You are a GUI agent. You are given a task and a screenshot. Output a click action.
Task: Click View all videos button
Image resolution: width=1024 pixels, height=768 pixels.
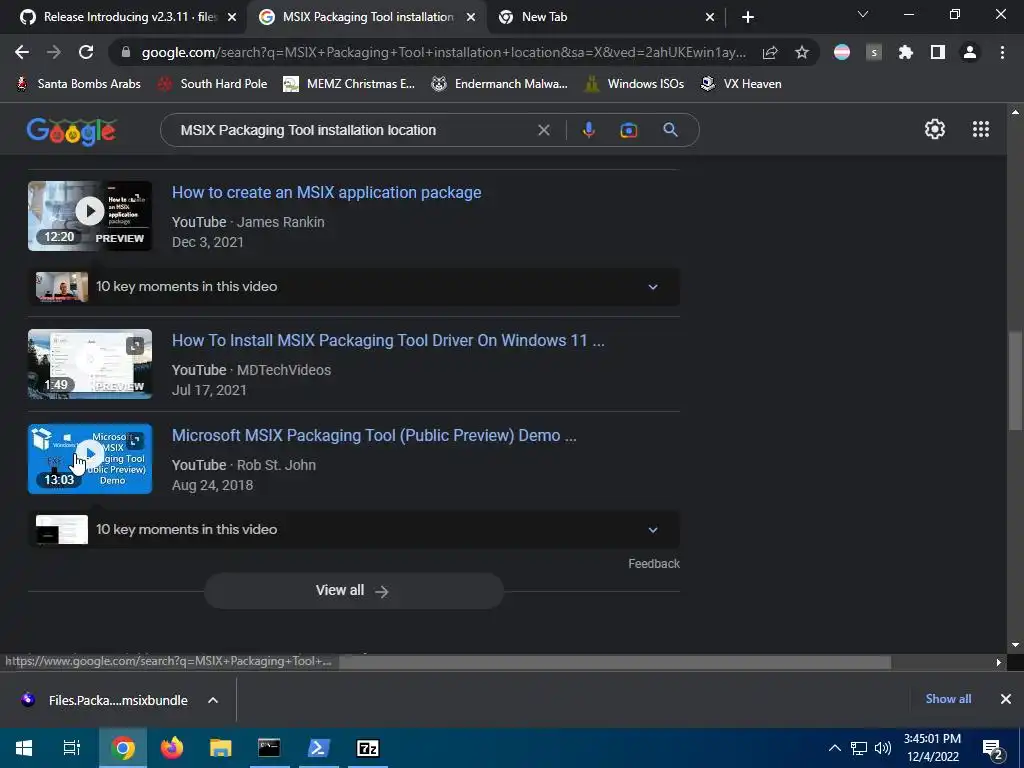(x=353, y=590)
